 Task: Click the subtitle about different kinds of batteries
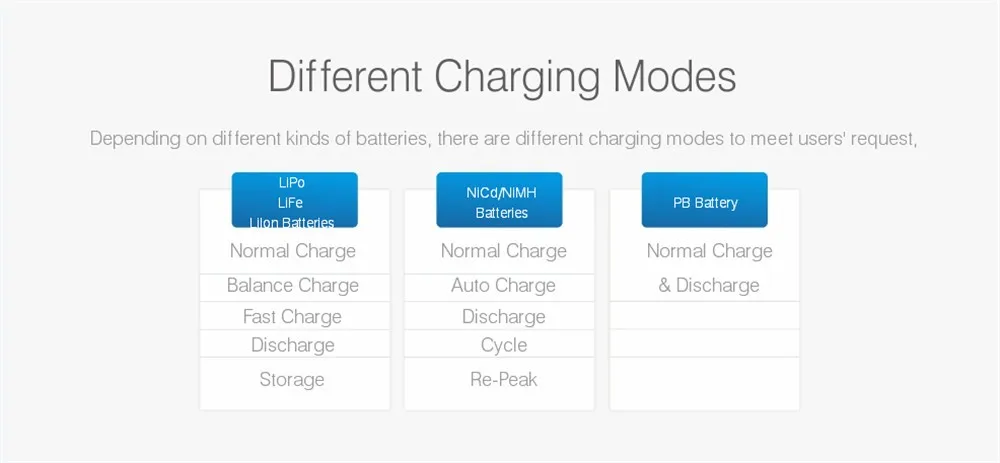pyautogui.click(x=503, y=138)
